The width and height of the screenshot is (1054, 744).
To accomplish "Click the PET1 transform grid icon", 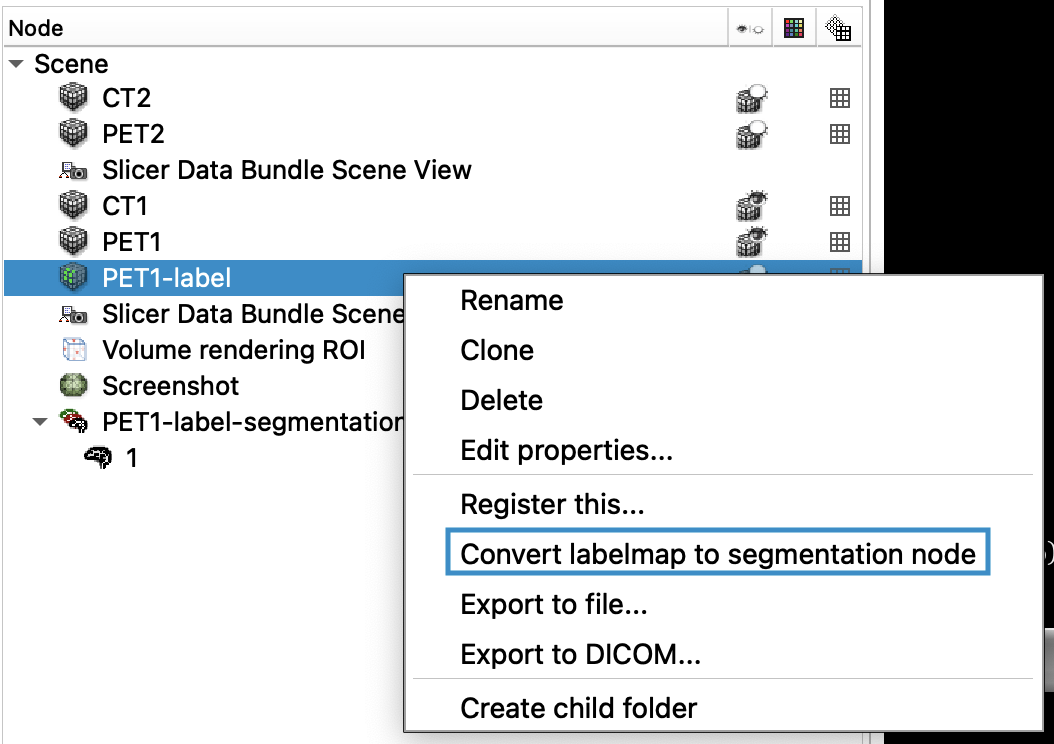I will coord(840,242).
